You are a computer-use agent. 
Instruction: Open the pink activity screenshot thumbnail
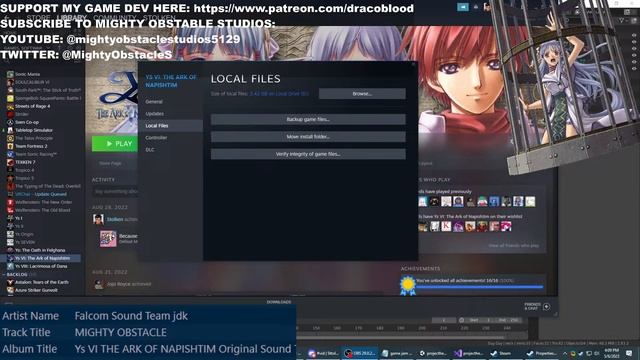point(108,239)
